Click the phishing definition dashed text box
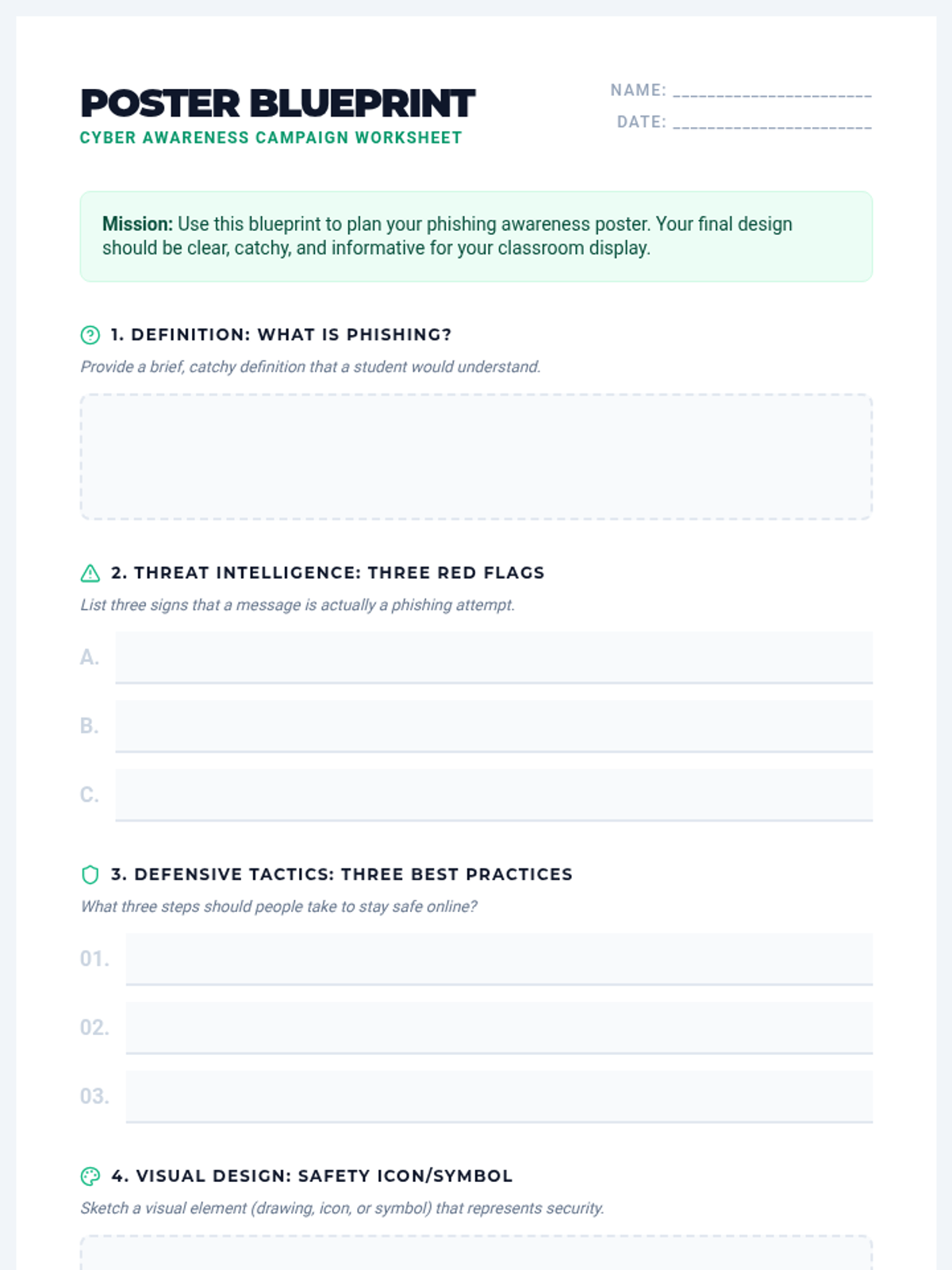The height and width of the screenshot is (1270, 952). click(x=476, y=457)
